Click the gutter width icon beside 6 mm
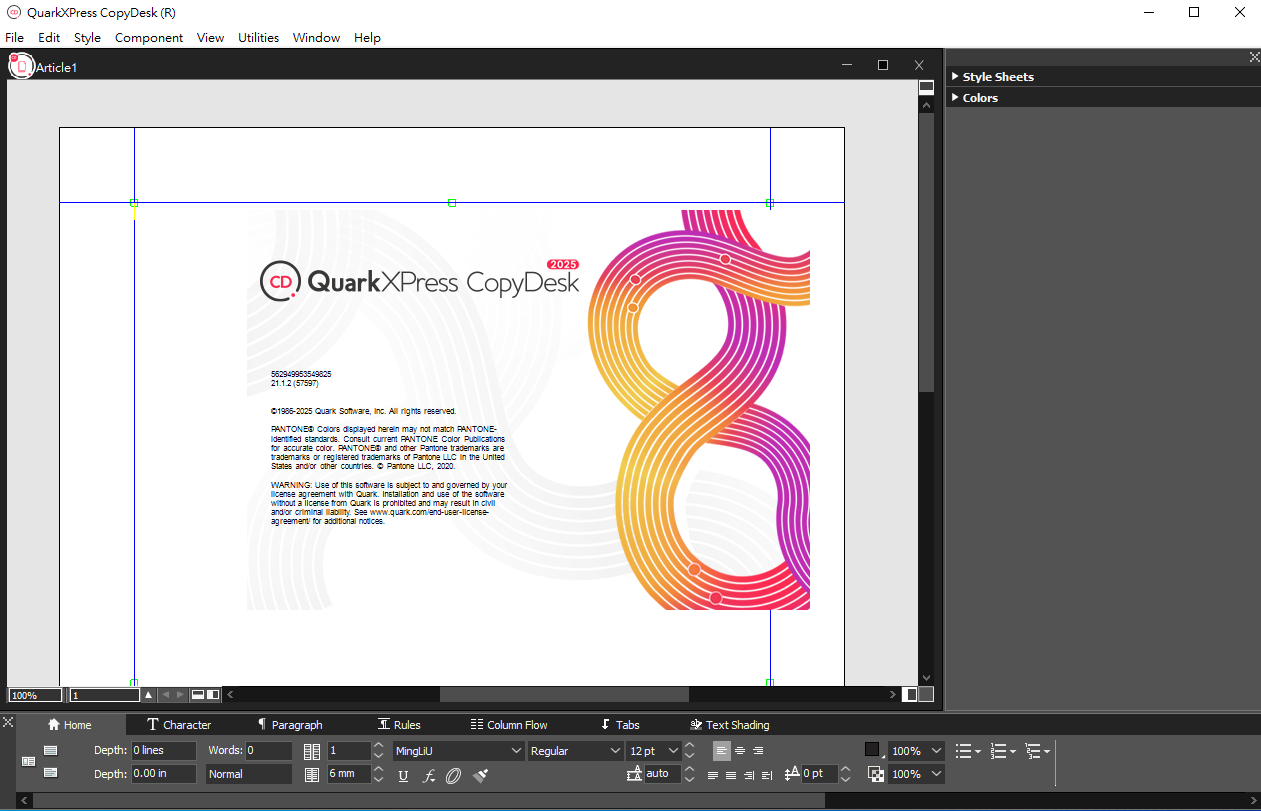The width and height of the screenshot is (1261, 811). 312,774
